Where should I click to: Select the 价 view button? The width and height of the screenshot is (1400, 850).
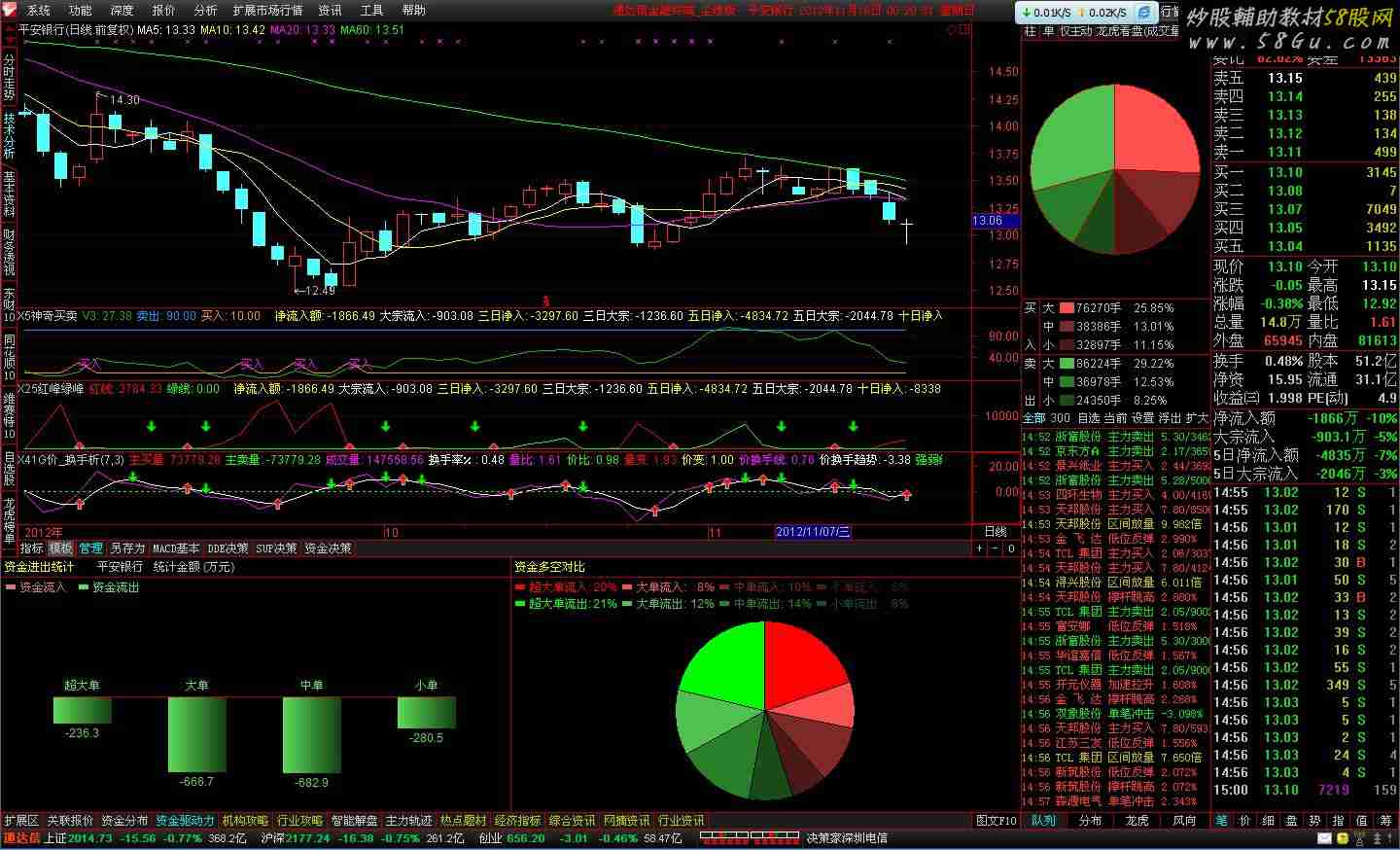(x=1244, y=821)
